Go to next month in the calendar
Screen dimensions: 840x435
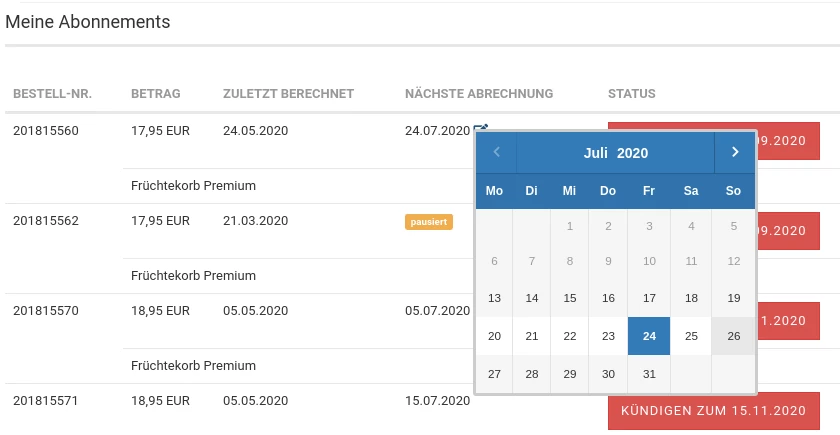click(735, 153)
